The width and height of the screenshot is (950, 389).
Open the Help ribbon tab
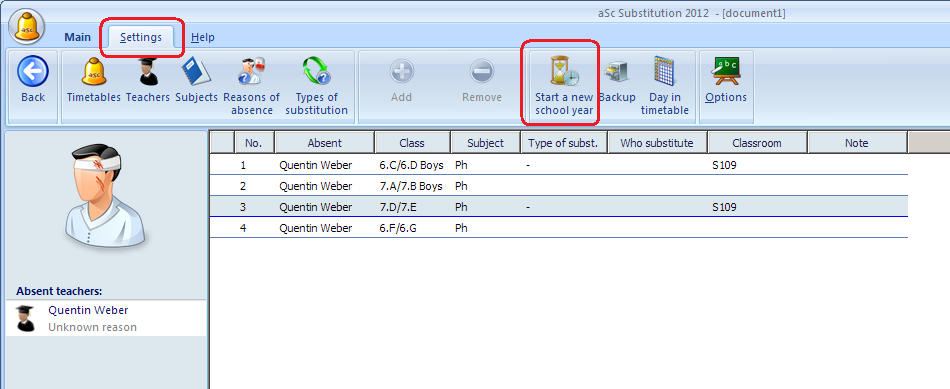click(203, 38)
